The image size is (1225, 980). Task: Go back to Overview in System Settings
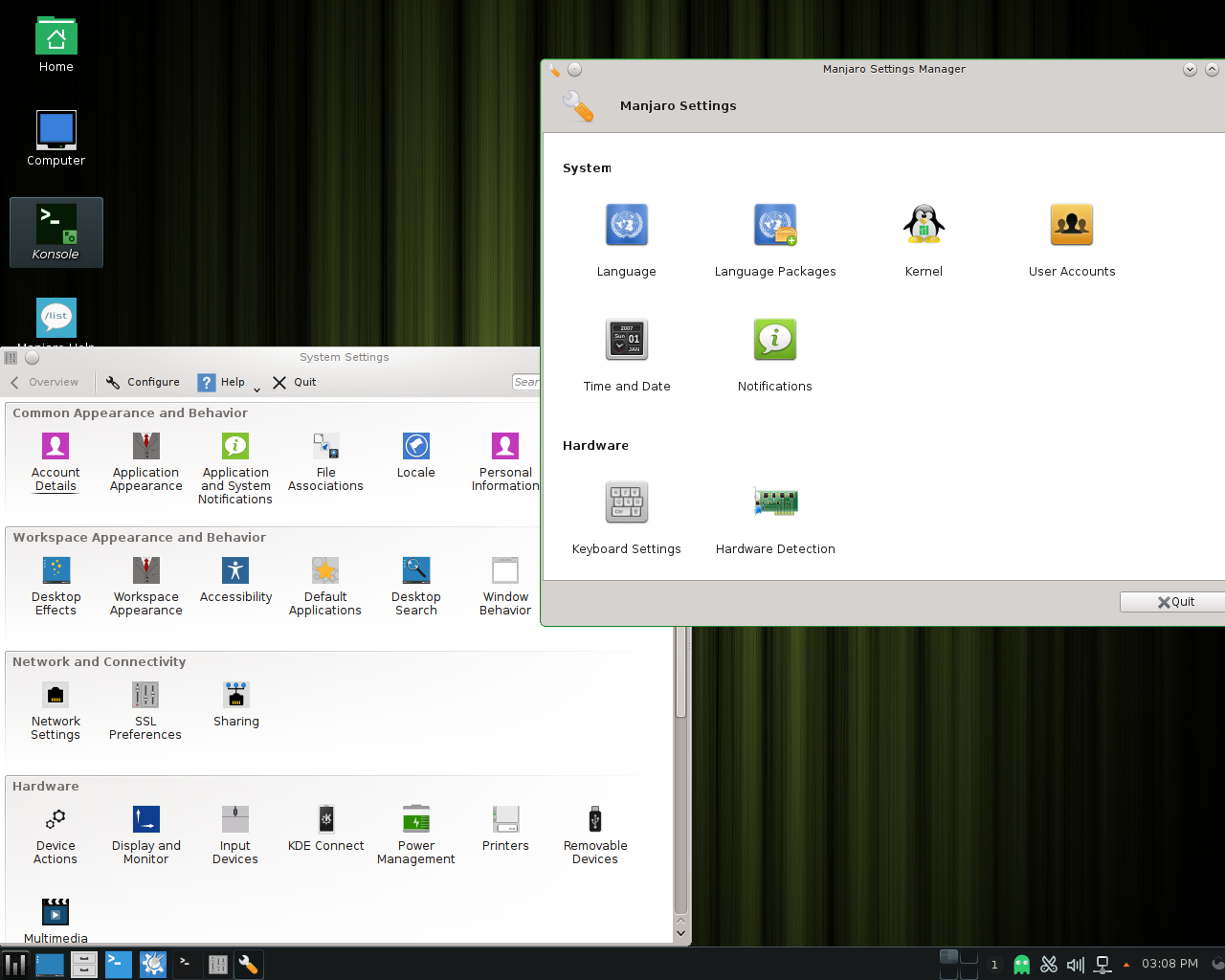(45, 382)
